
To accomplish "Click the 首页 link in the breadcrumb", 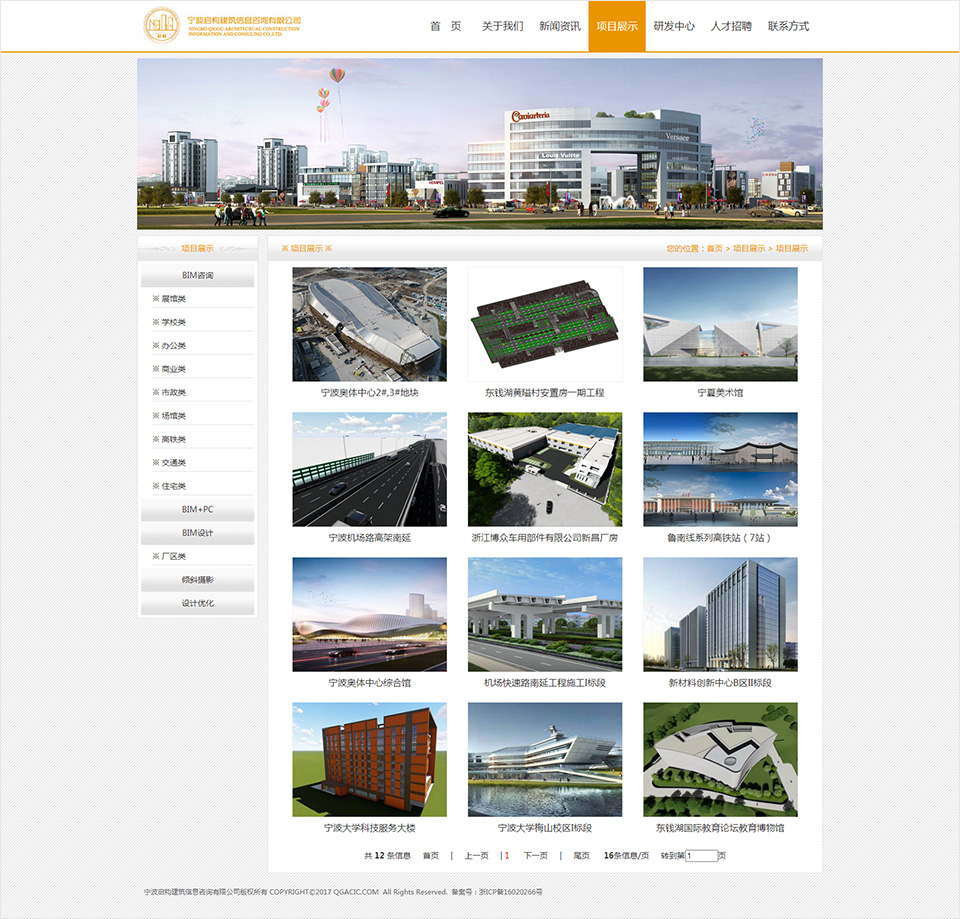I will 716,246.
